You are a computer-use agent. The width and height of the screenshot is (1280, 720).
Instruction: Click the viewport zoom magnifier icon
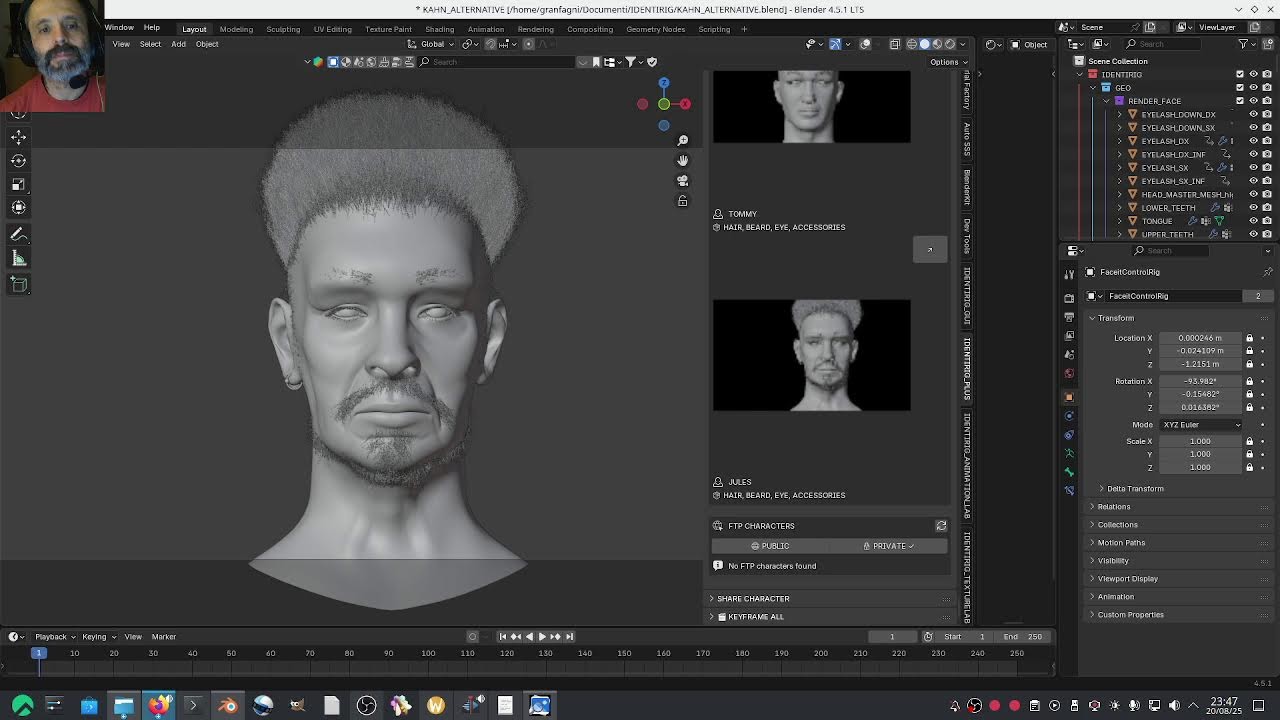point(683,140)
